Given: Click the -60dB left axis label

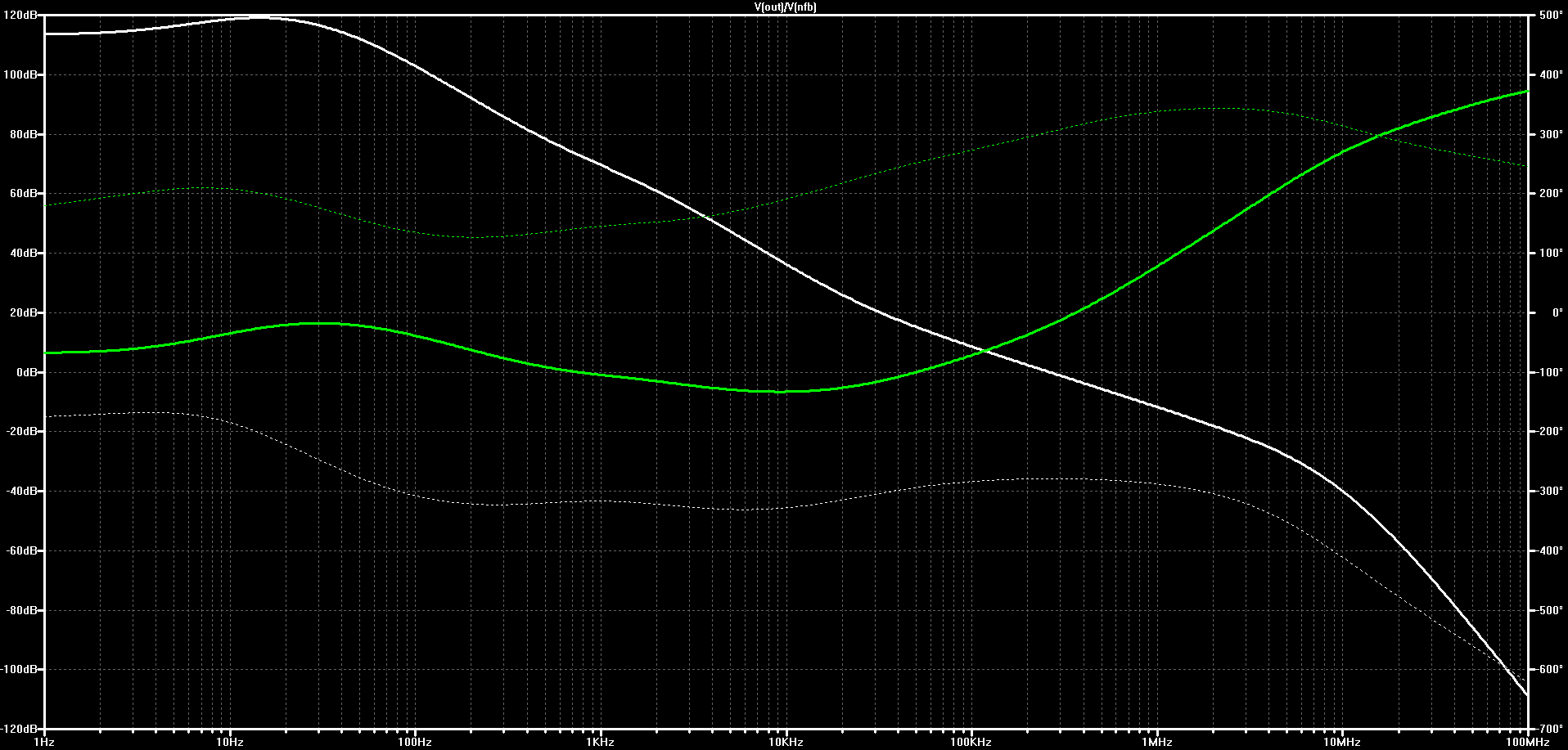Looking at the screenshot, I should tap(21, 550).
